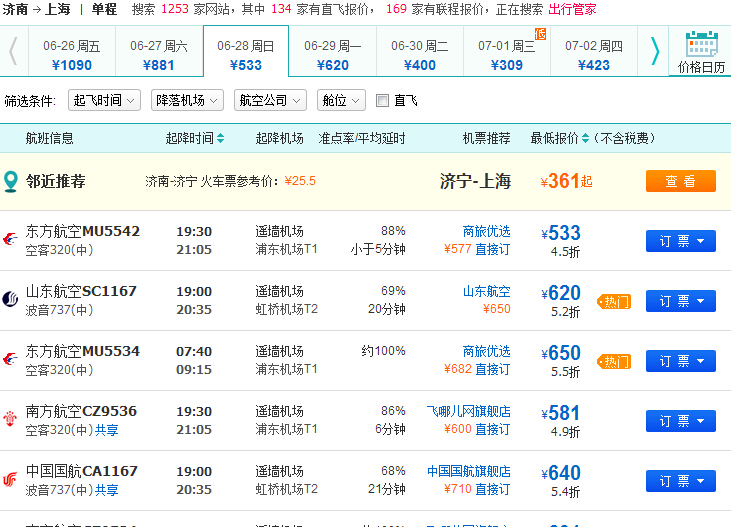This screenshot has height=527, width=731.
Task: Click 共享 link under CZ9536
Action: (x=107, y=430)
